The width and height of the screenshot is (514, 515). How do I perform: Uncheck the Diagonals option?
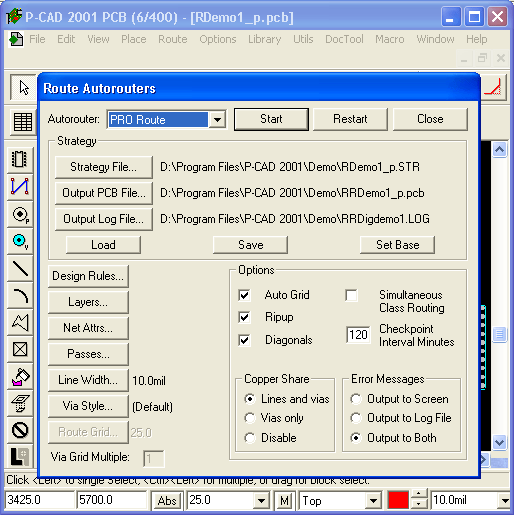point(244,340)
